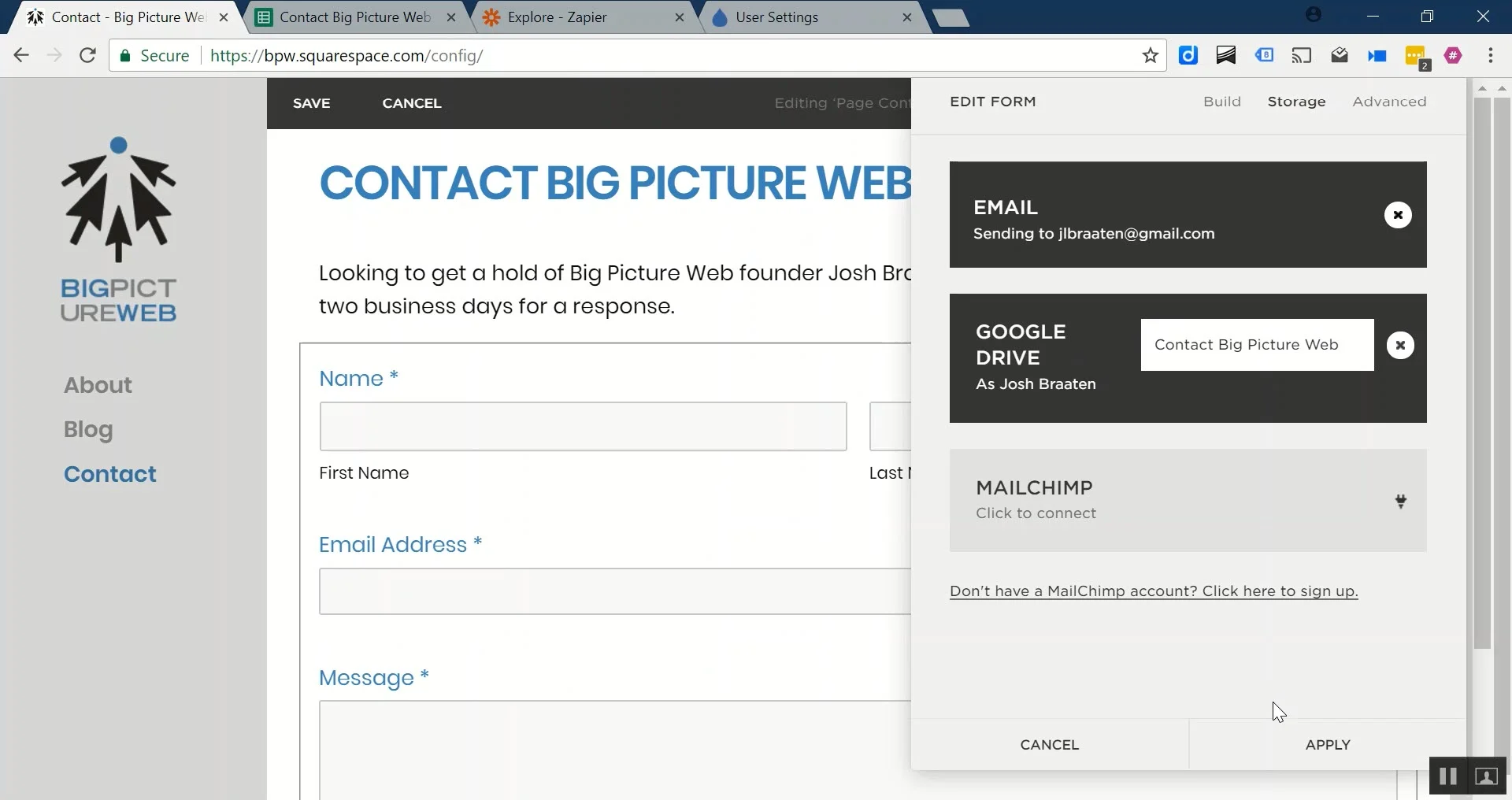Click APPLY to confirm form storage

(x=1328, y=744)
